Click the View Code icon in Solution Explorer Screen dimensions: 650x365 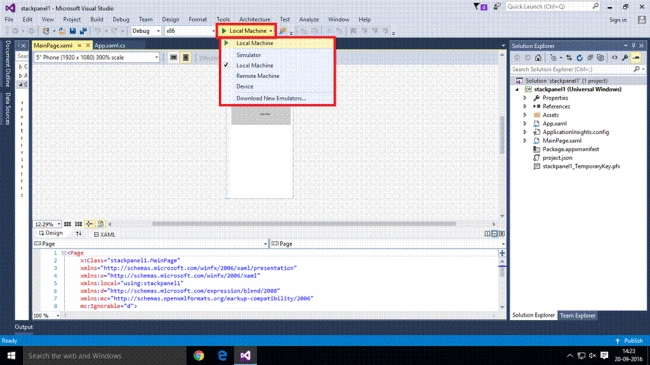[x=614, y=58]
